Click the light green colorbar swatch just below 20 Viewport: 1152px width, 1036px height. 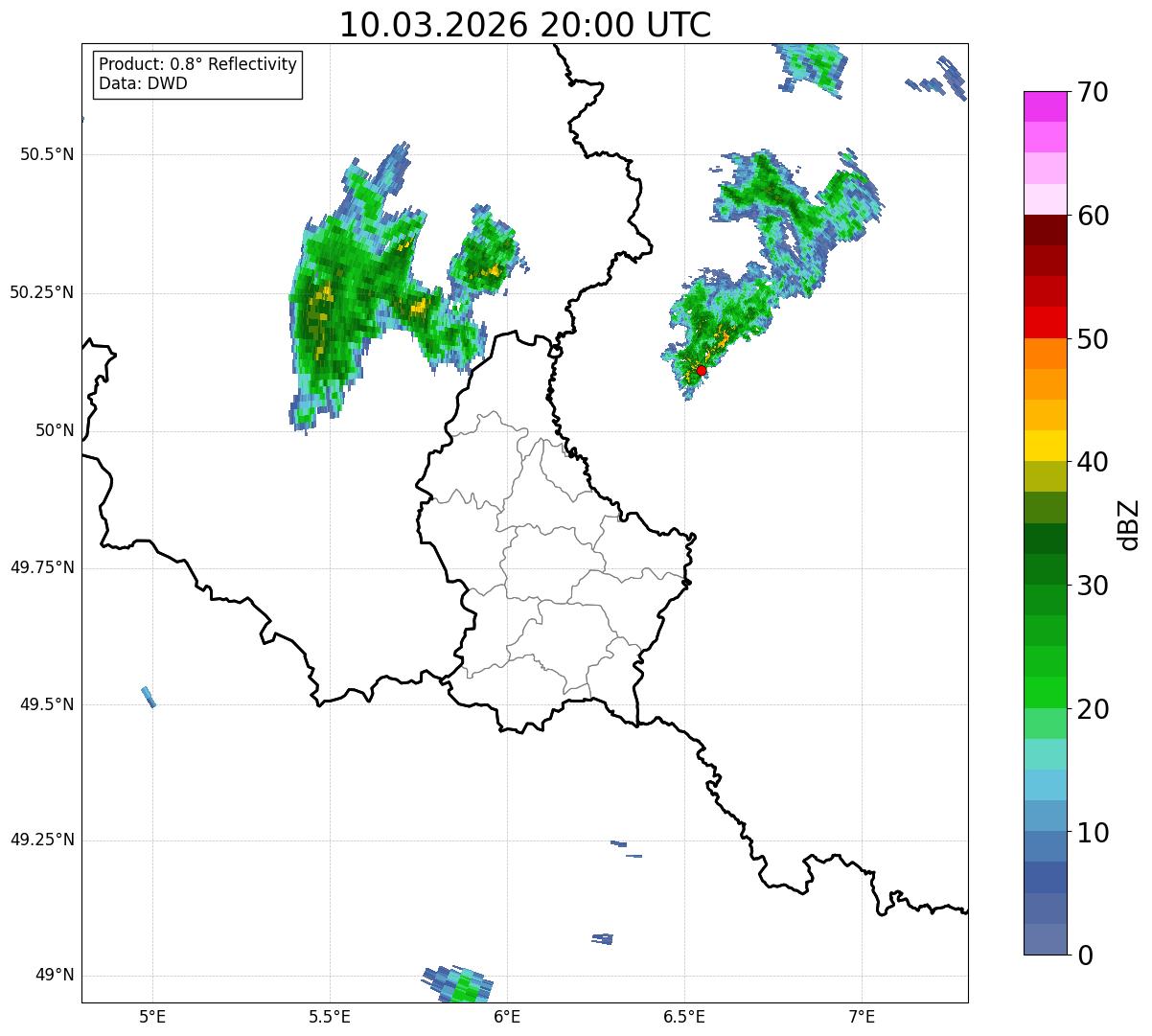[x=1045, y=724]
